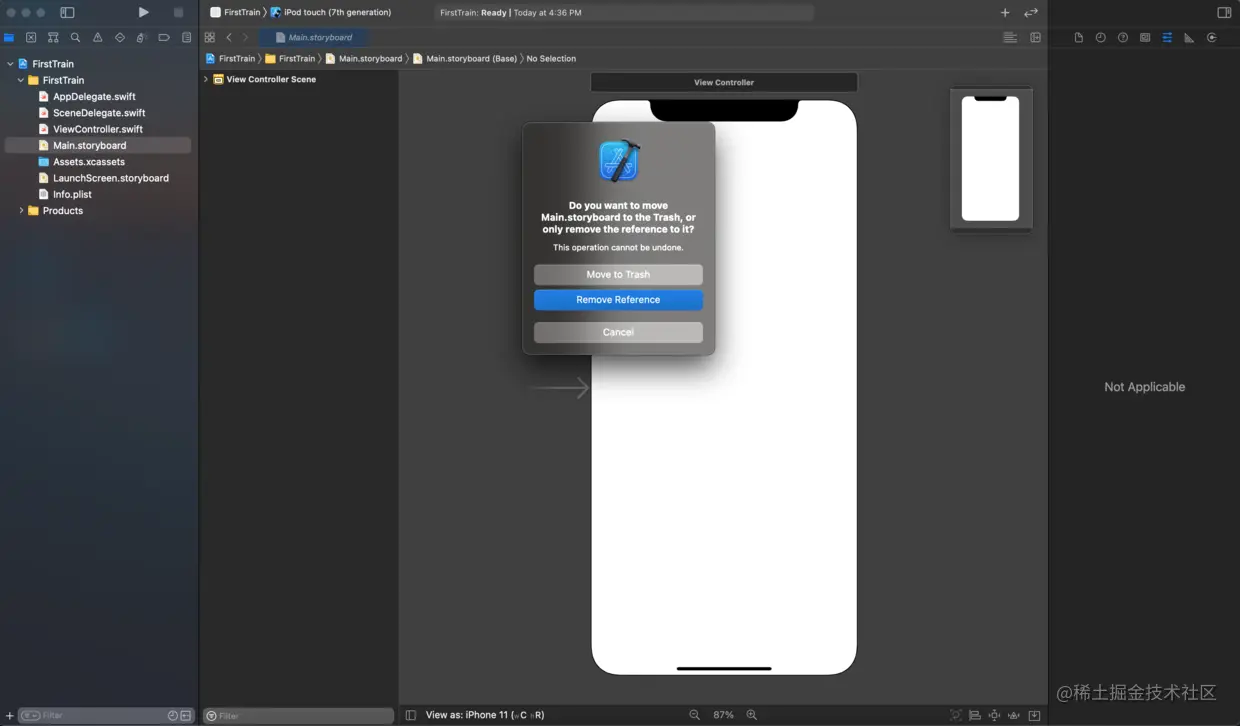Stop the running build
This screenshot has height=726, width=1240.
[178, 12]
